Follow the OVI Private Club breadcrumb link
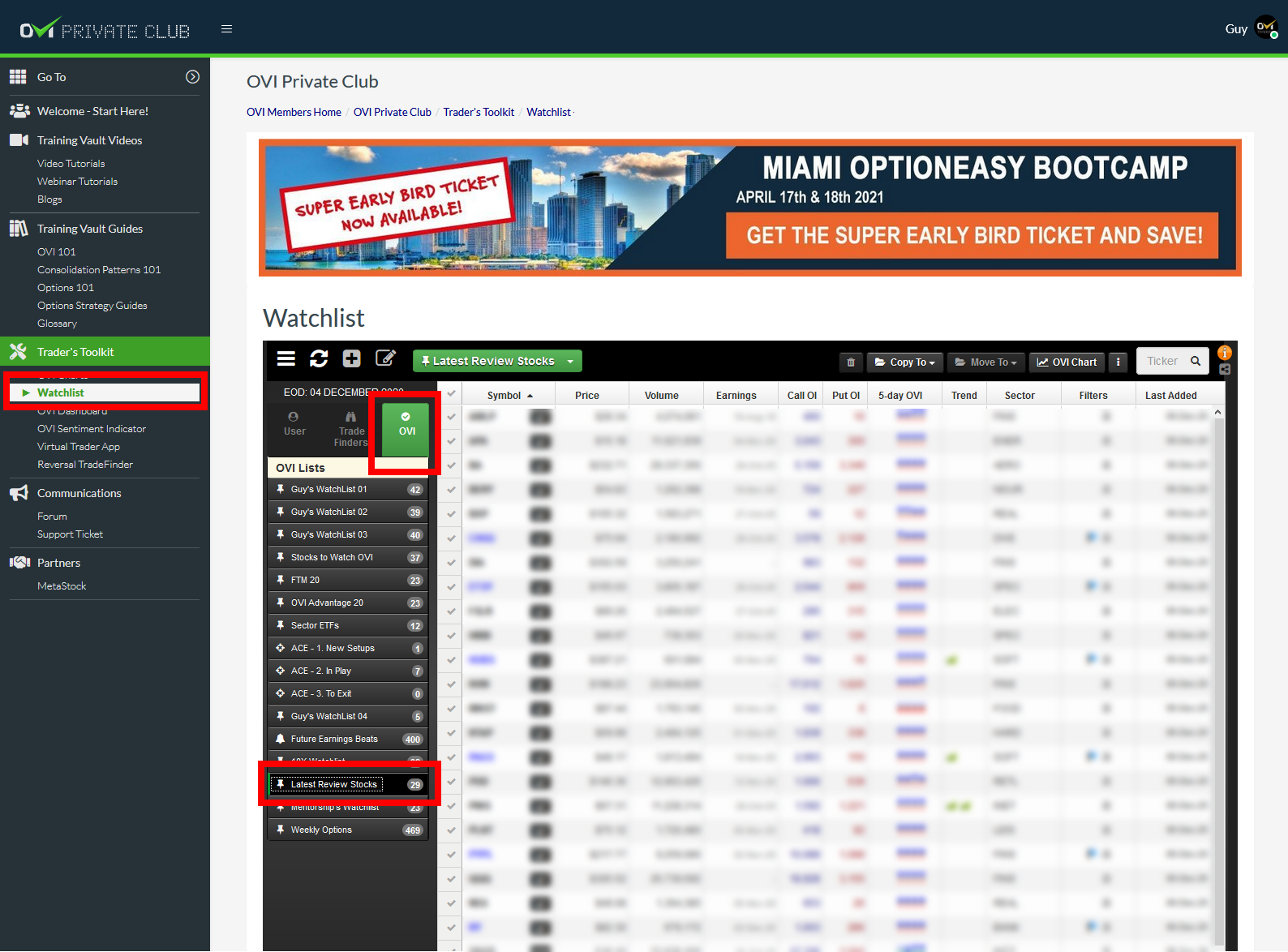The width and height of the screenshot is (1288, 952). pos(393,112)
